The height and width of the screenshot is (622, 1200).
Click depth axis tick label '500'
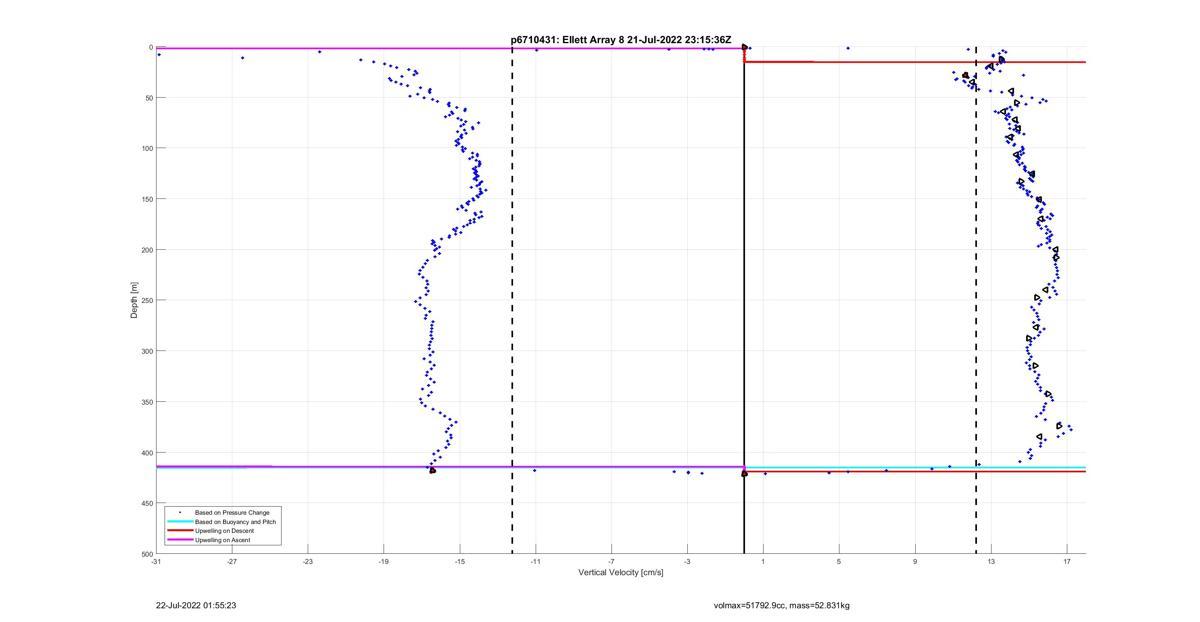(x=146, y=554)
